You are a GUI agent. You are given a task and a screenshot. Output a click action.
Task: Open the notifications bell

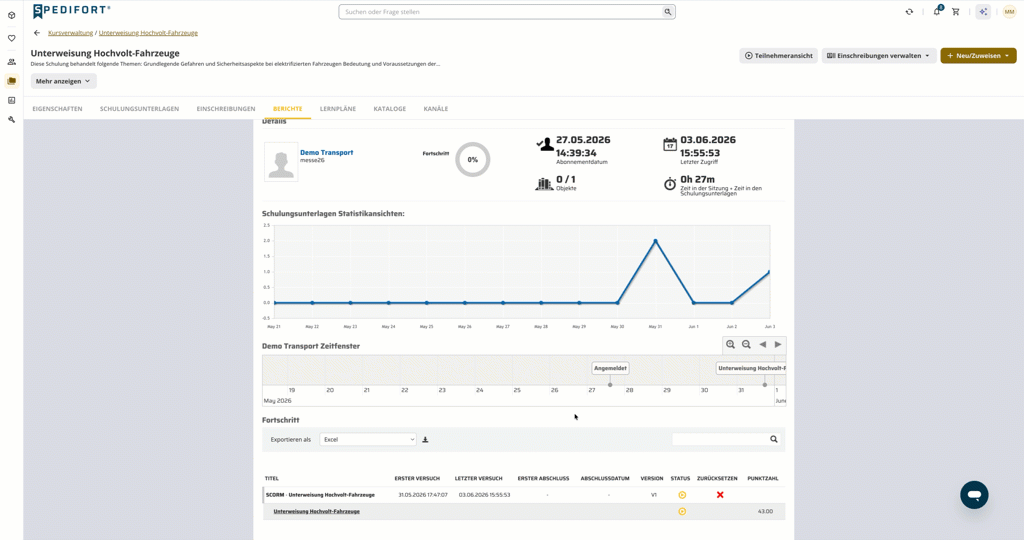(x=936, y=11)
